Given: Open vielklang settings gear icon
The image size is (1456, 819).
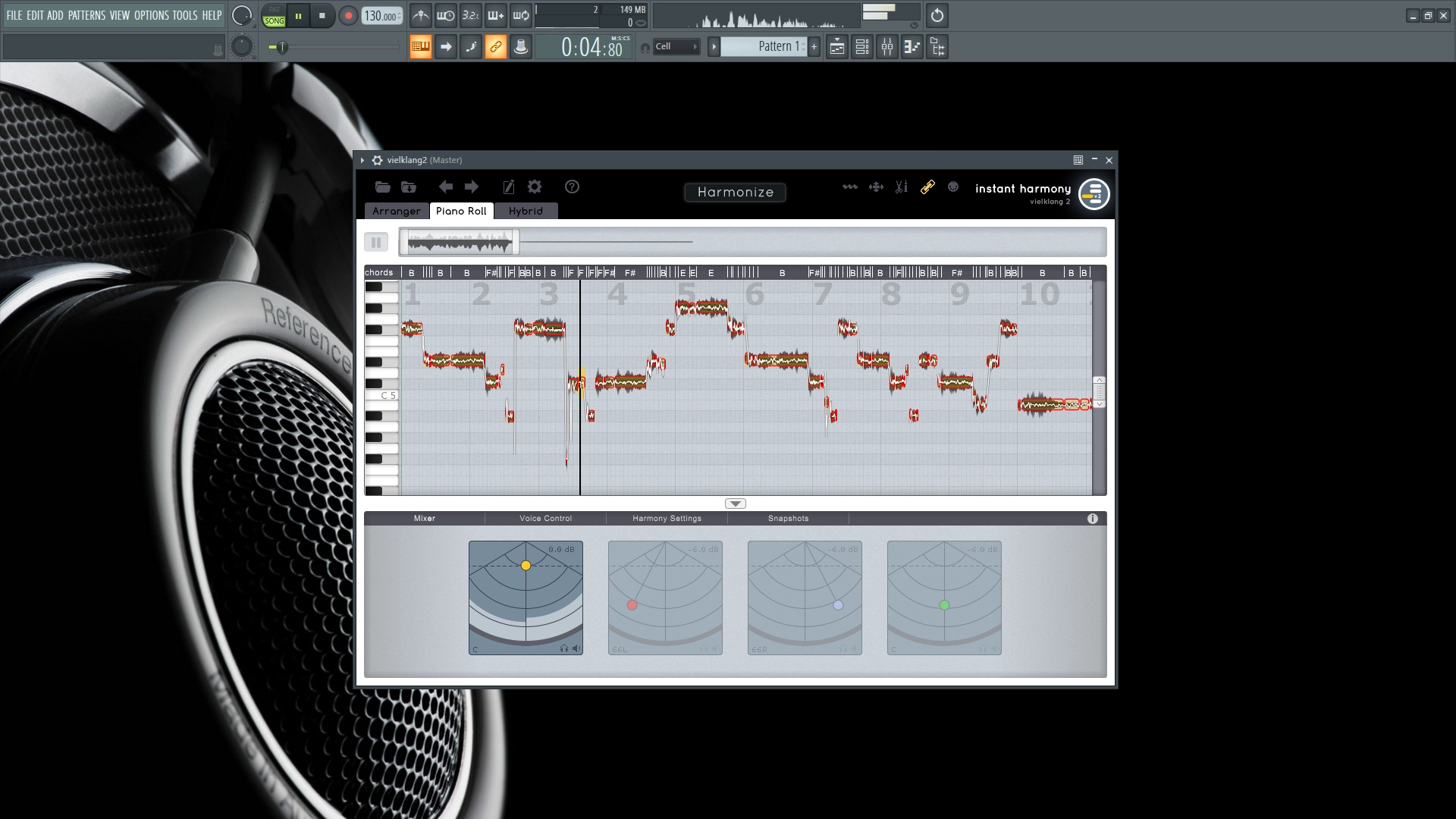Looking at the screenshot, I should (535, 187).
